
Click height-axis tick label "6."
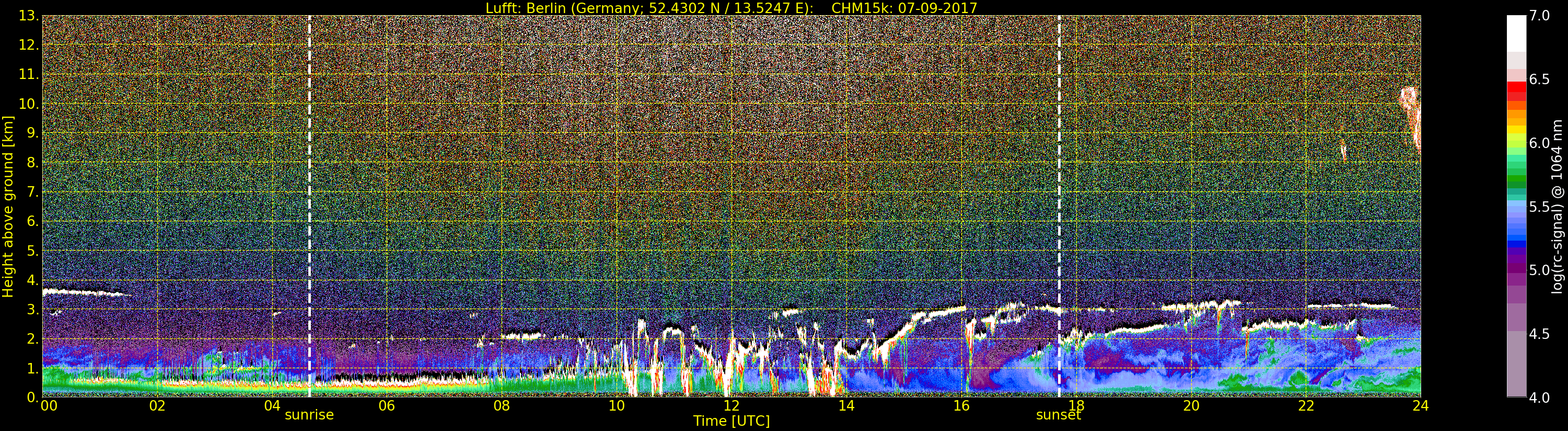(x=33, y=221)
